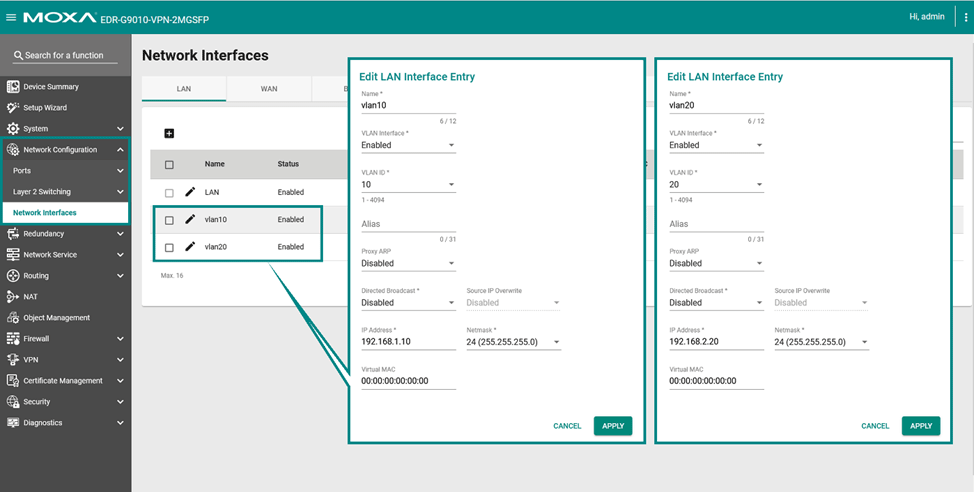Click the pencil edit icon for vlan10
Image resolution: width=974 pixels, height=492 pixels.
190,219
